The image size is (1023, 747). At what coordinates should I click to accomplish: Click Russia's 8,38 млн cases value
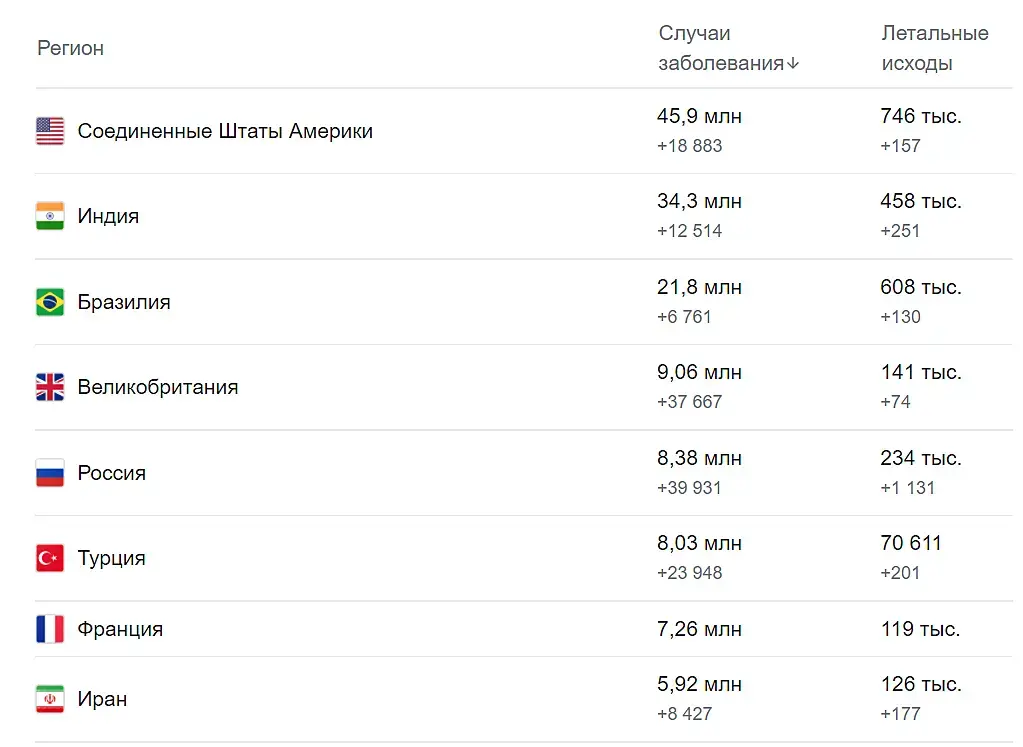point(699,458)
